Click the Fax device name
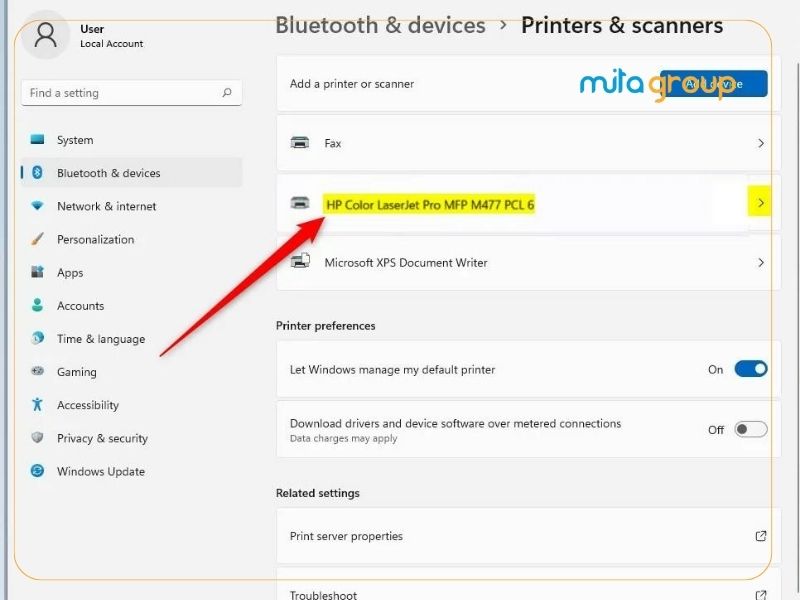The image size is (800, 600). coord(333,143)
